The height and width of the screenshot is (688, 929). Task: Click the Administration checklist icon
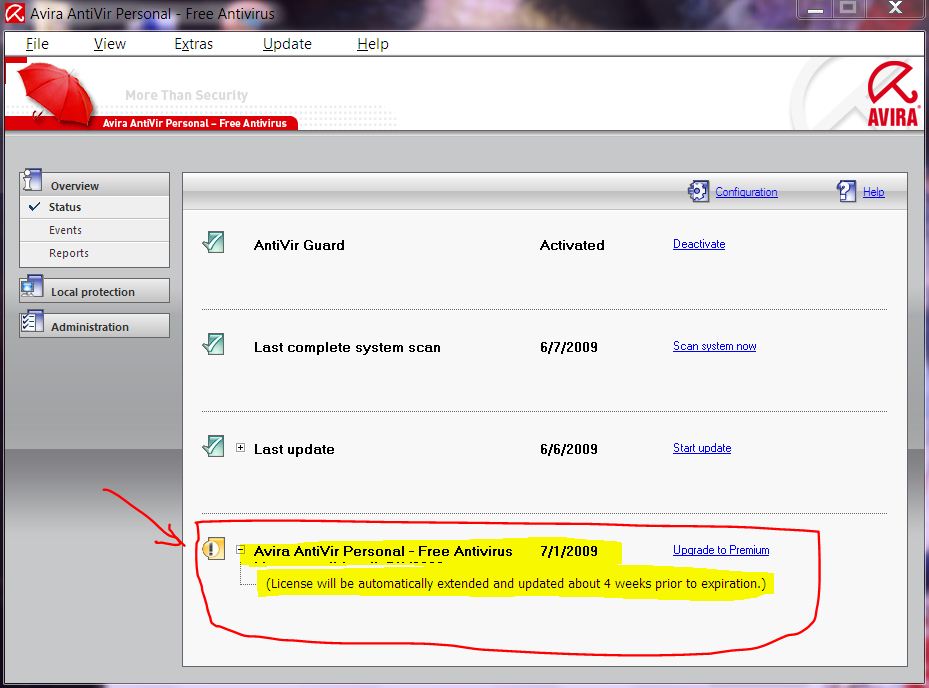[x=31, y=321]
